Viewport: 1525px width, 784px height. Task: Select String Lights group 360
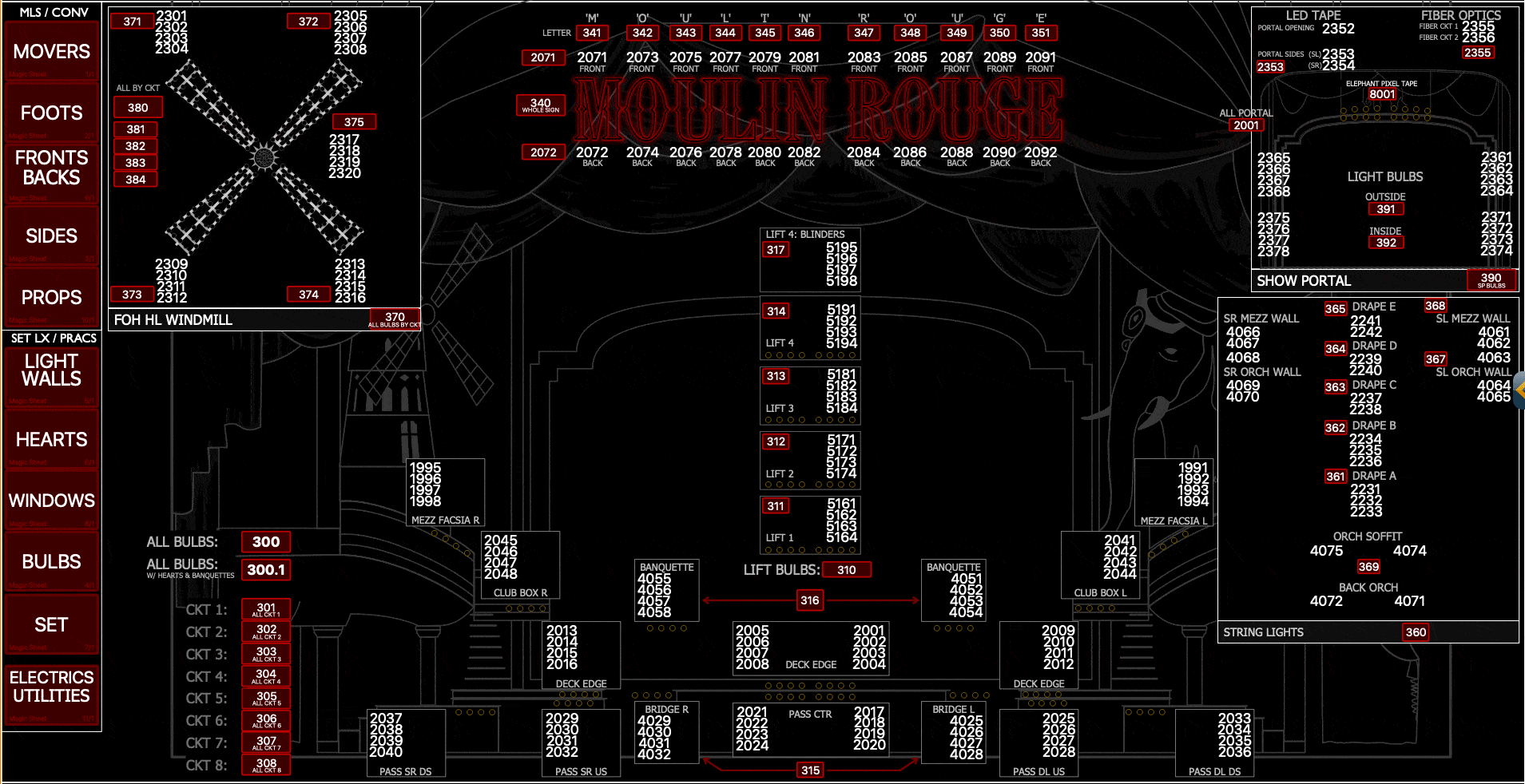click(1416, 632)
